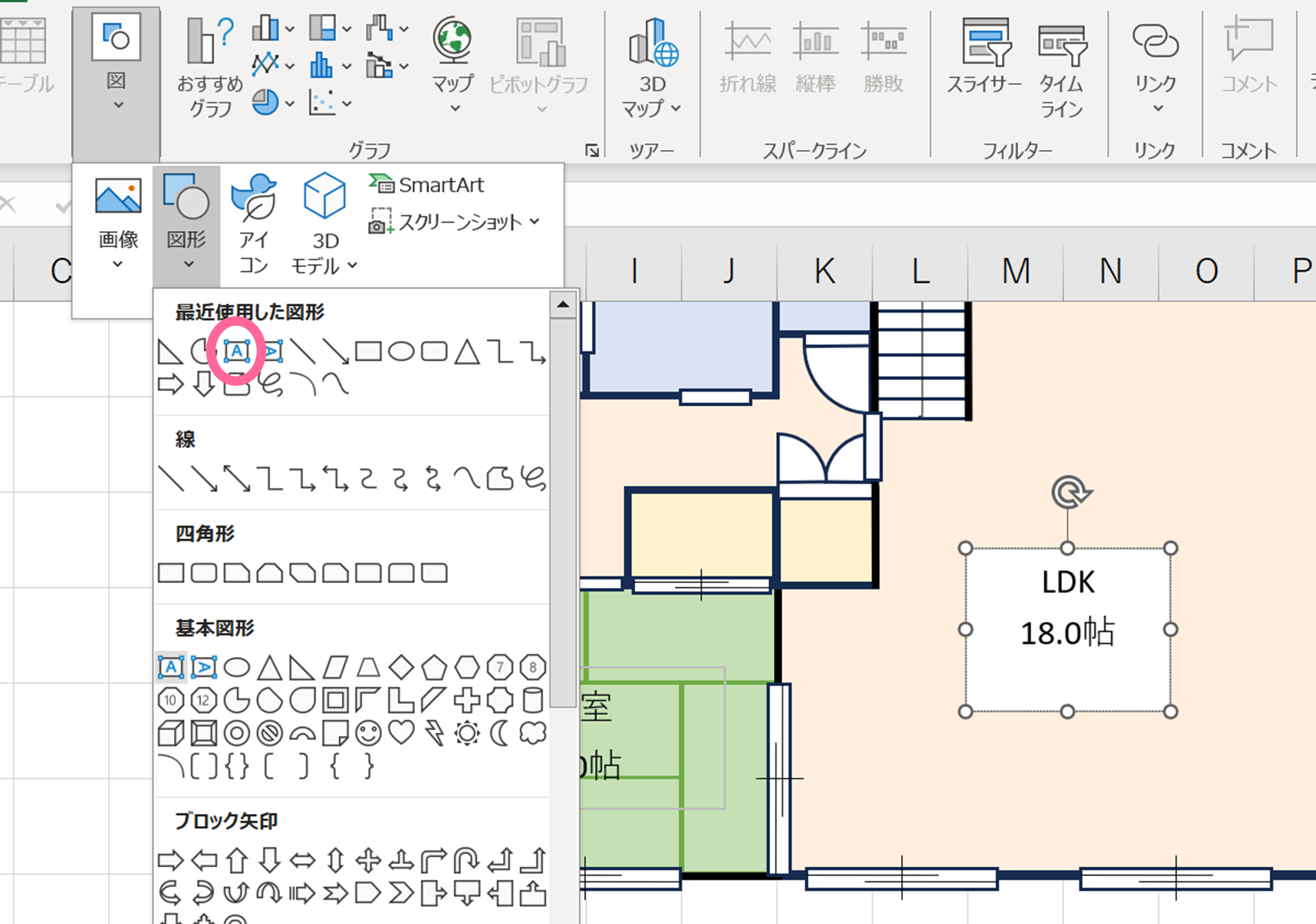Open the 3D モデル dropdown
The width and height of the screenshot is (1316, 924).
click(x=324, y=223)
